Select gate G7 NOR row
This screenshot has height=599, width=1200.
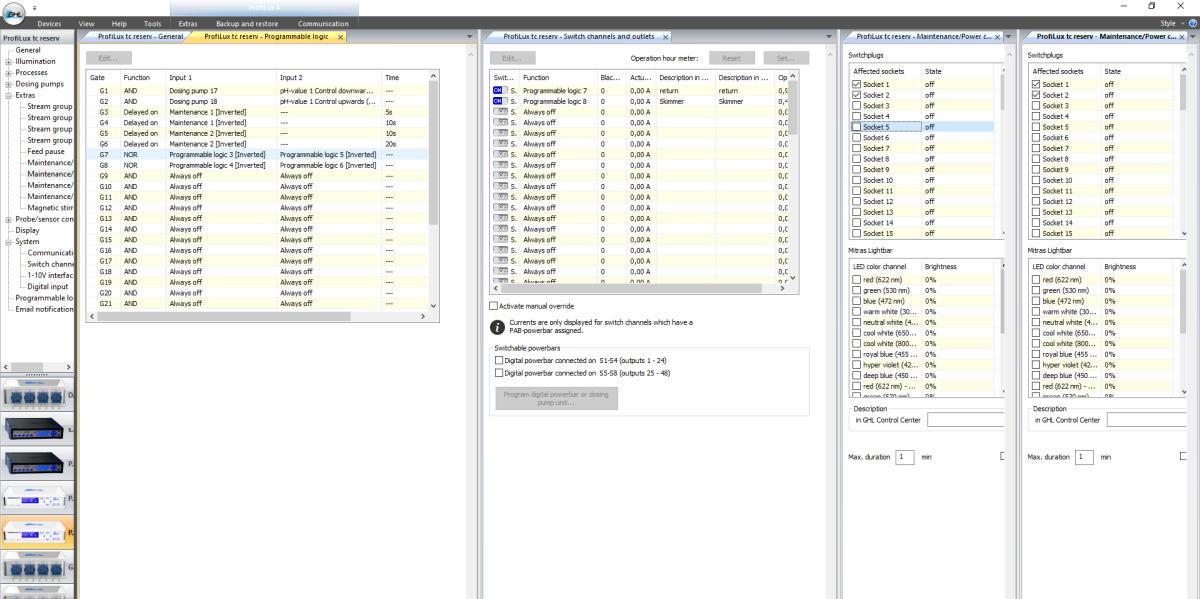tap(258, 155)
